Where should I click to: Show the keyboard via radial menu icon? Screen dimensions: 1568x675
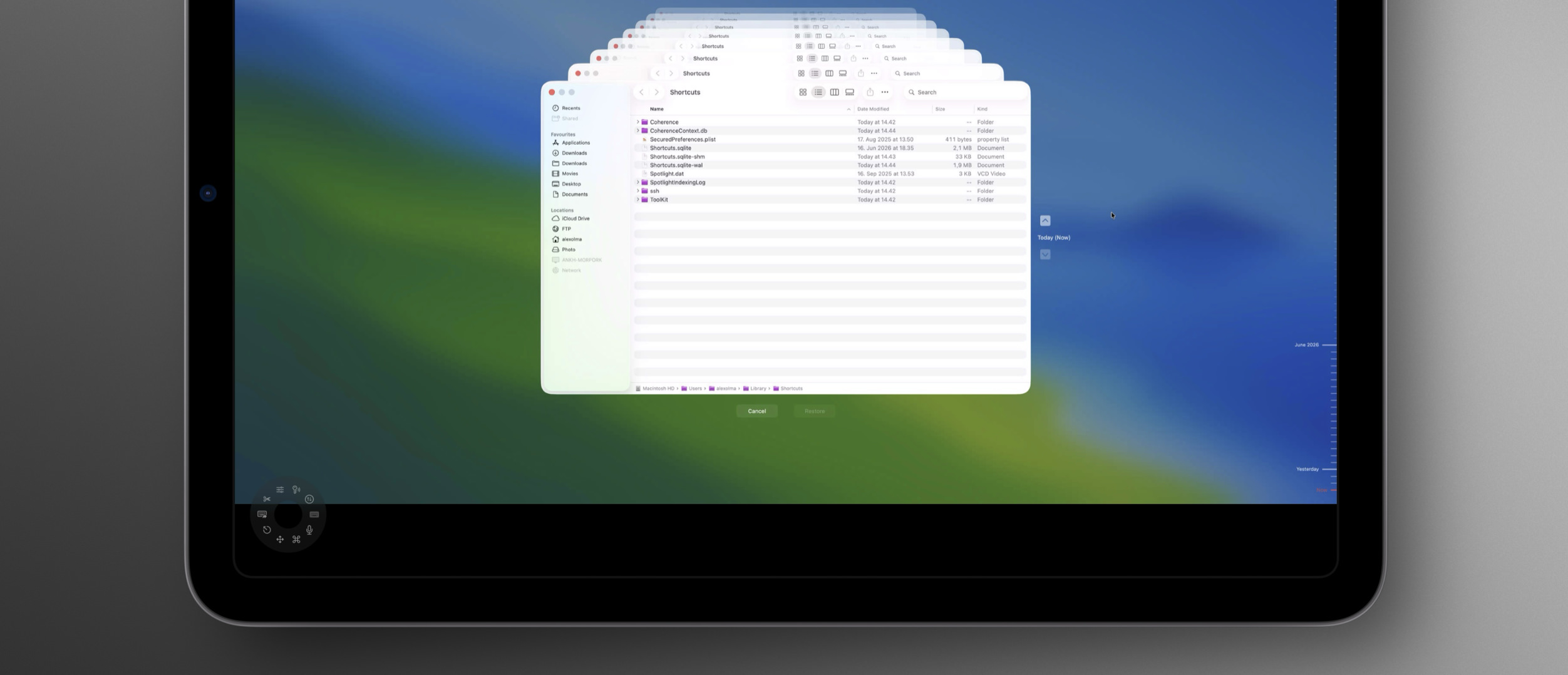click(314, 514)
